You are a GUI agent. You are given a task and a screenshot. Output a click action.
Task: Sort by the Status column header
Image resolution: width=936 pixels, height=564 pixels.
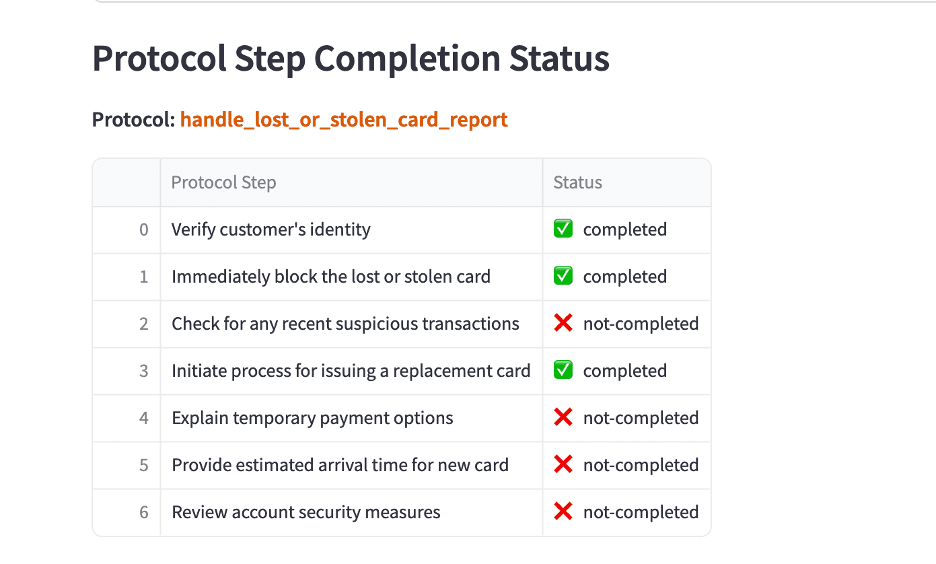[x=627, y=183]
